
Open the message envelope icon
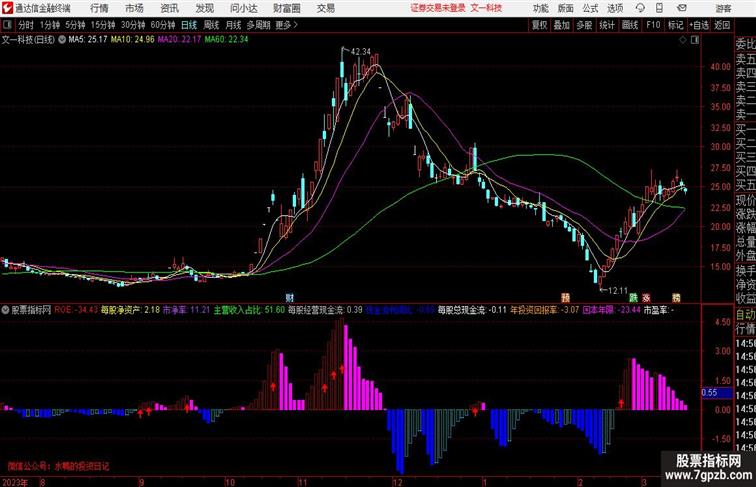pyautogui.click(x=682, y=8)
